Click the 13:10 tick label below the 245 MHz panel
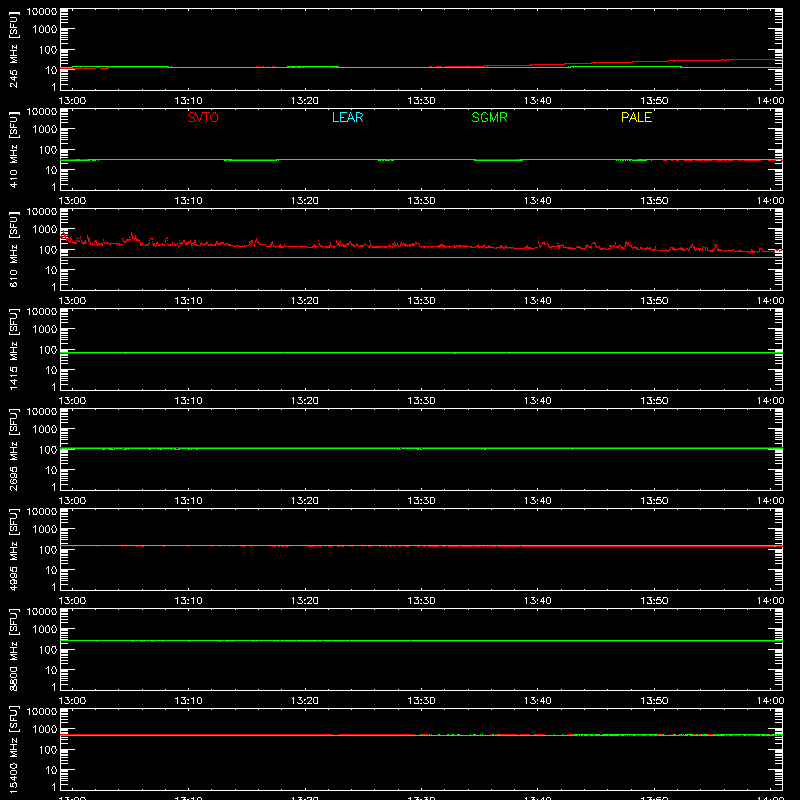The height and width of the screenshot is (800, 800). click(x=188, y=101)
